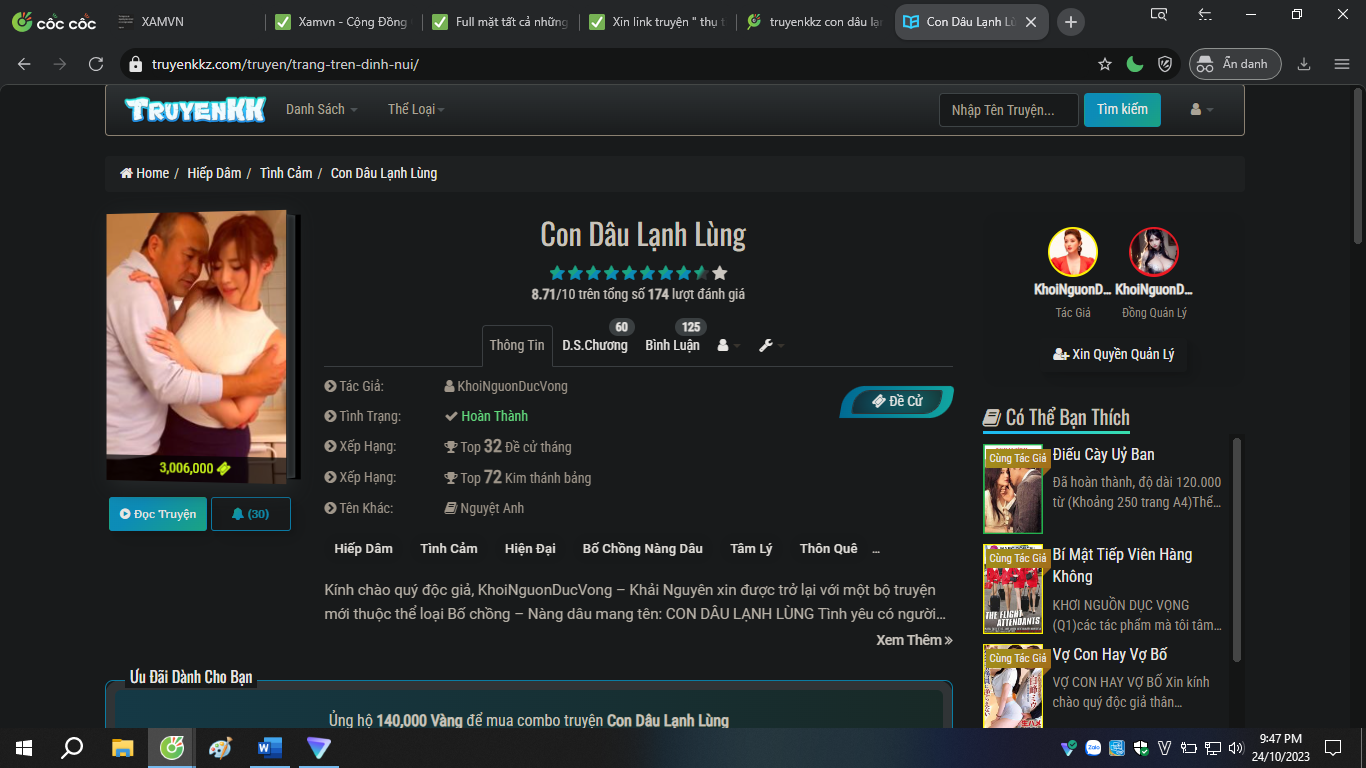The image size is (1366, 768).
Task: Expand the Danh Sách dropdown menu
Action: pyautogui.click(x=321, y=110)
